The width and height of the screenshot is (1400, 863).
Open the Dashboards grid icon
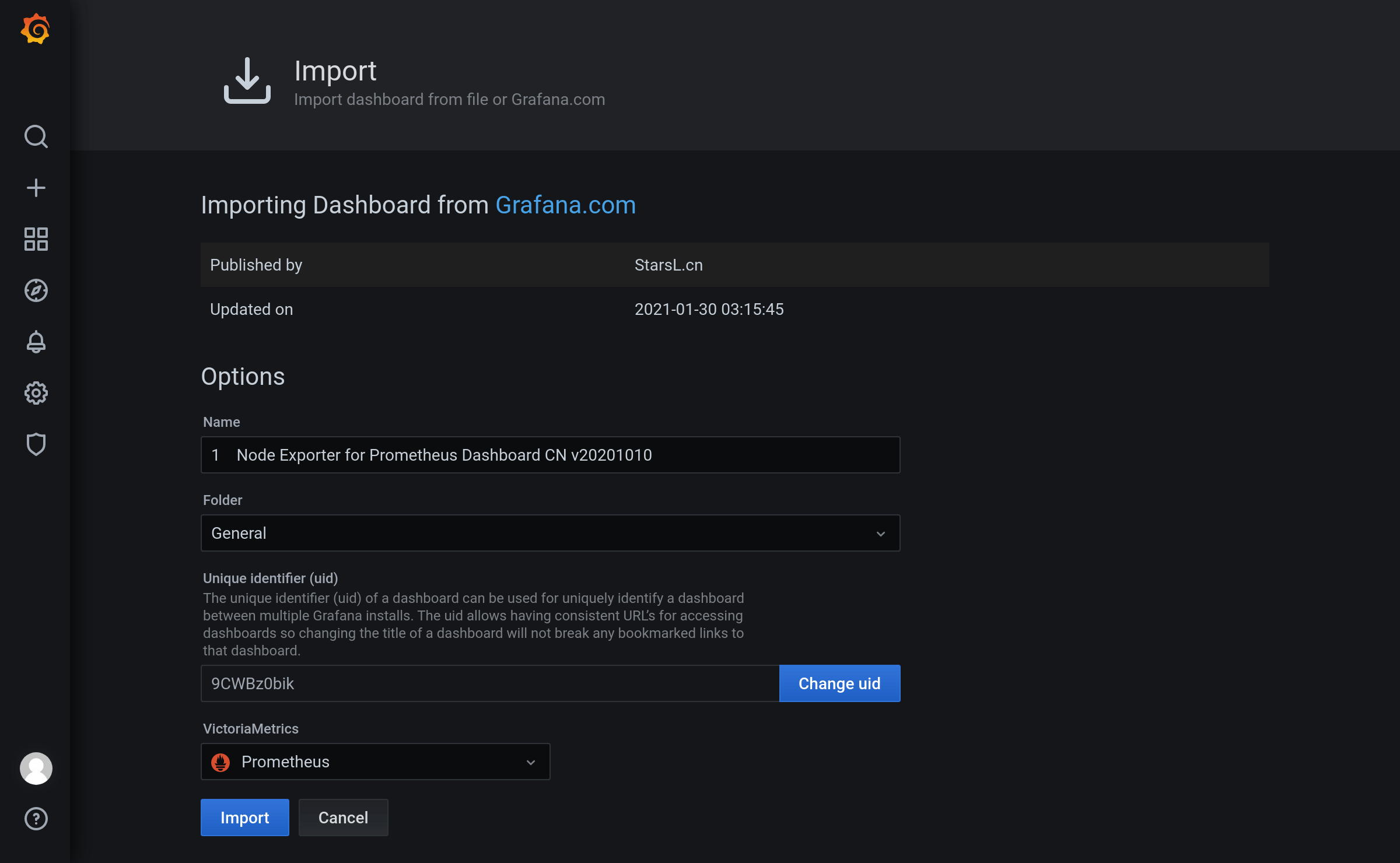(x=35, y=239)
